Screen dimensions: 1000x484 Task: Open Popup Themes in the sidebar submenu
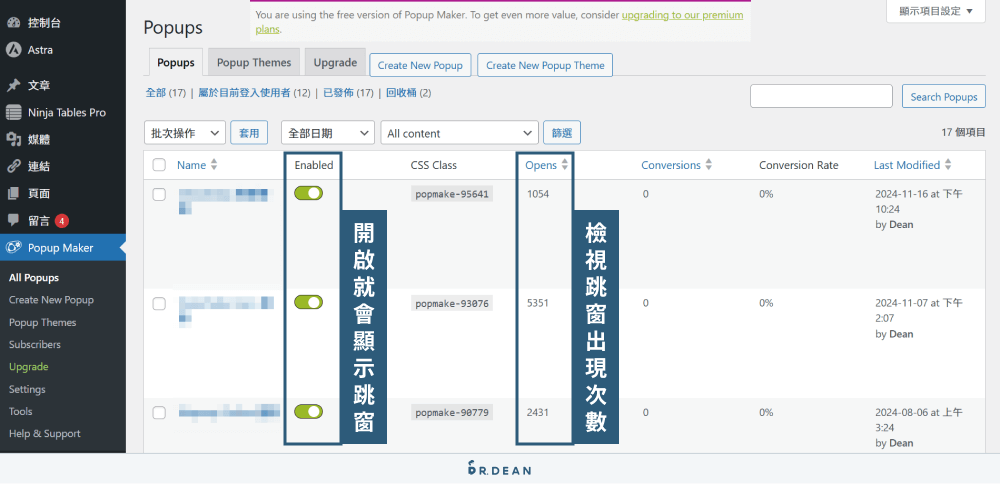42,323
